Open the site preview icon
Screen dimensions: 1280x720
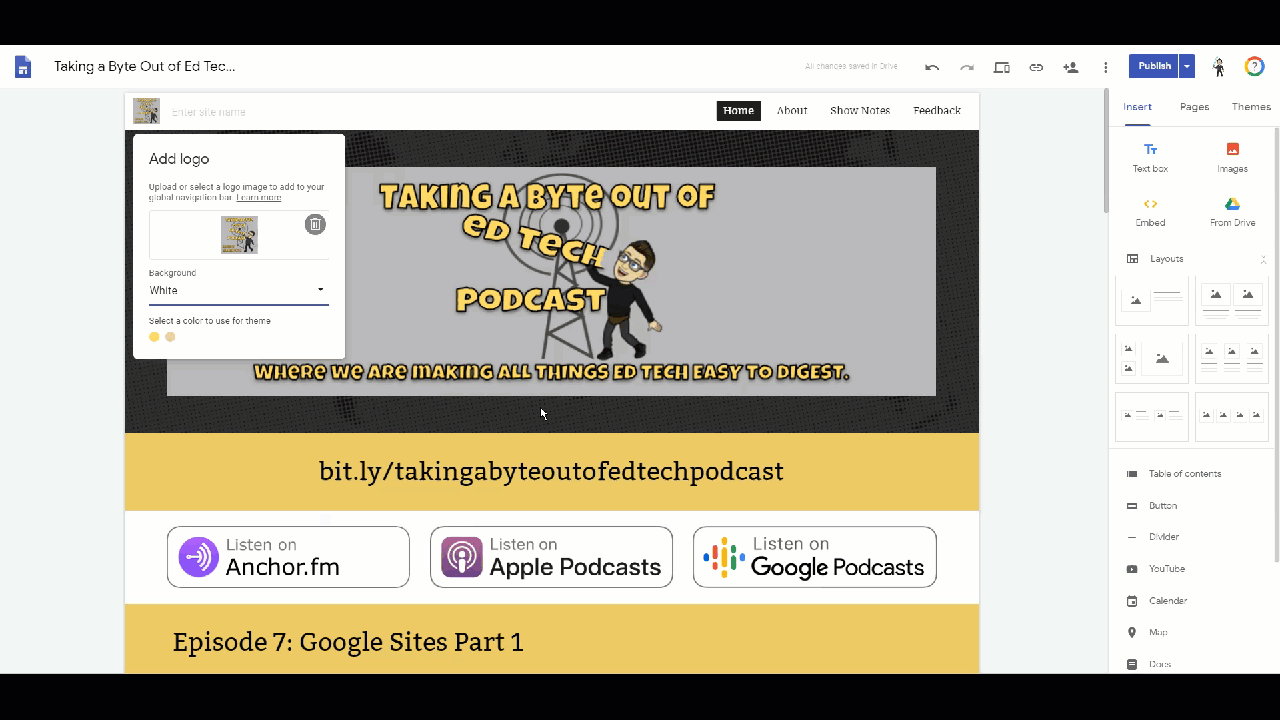tap(1001, 67)
